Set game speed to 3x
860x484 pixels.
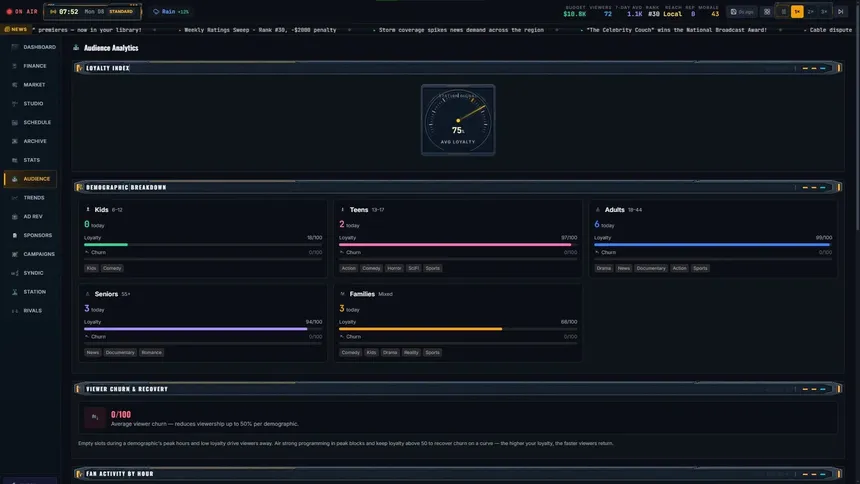[x=824, y=12]
